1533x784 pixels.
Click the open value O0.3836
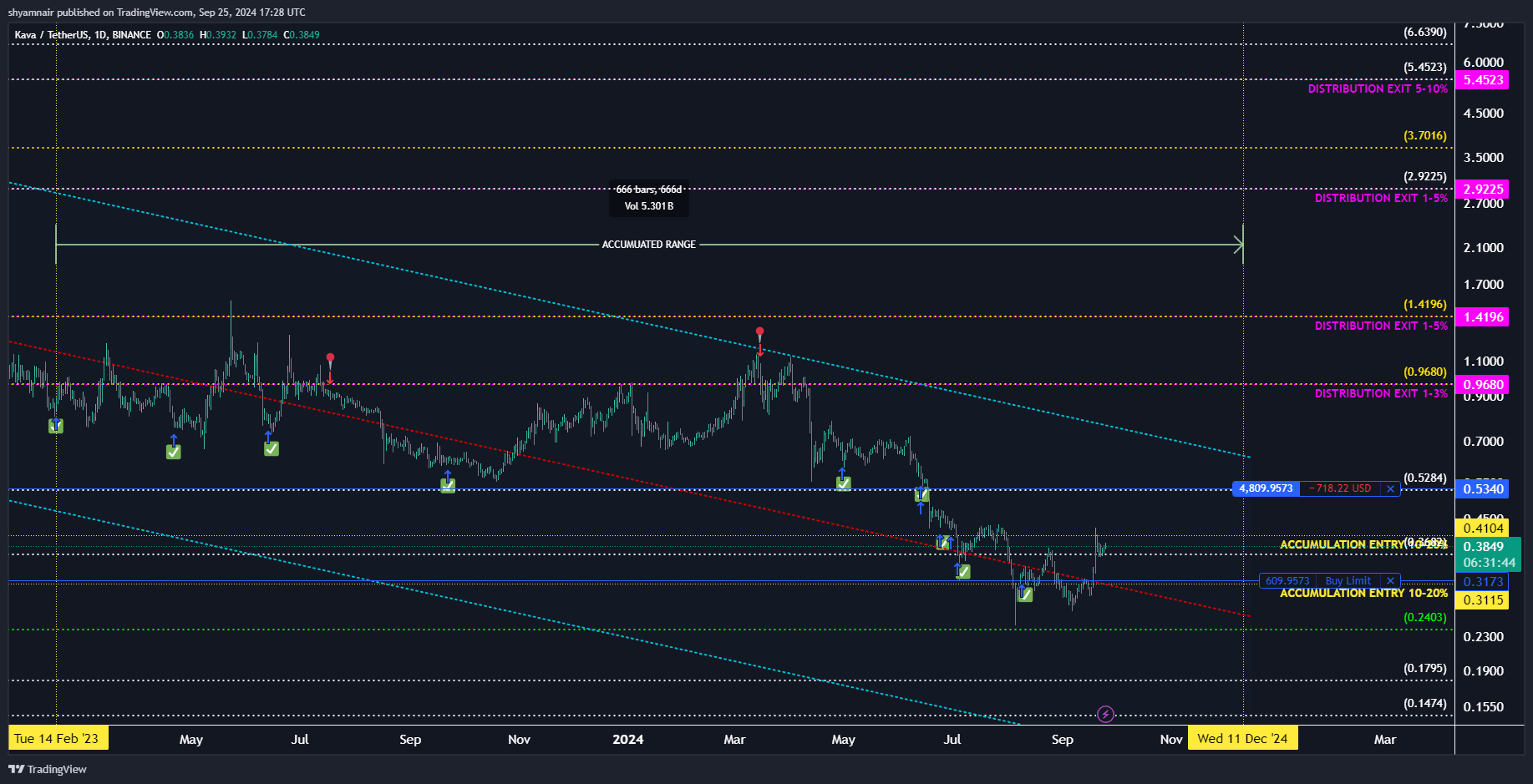click(x=175, y=35)
